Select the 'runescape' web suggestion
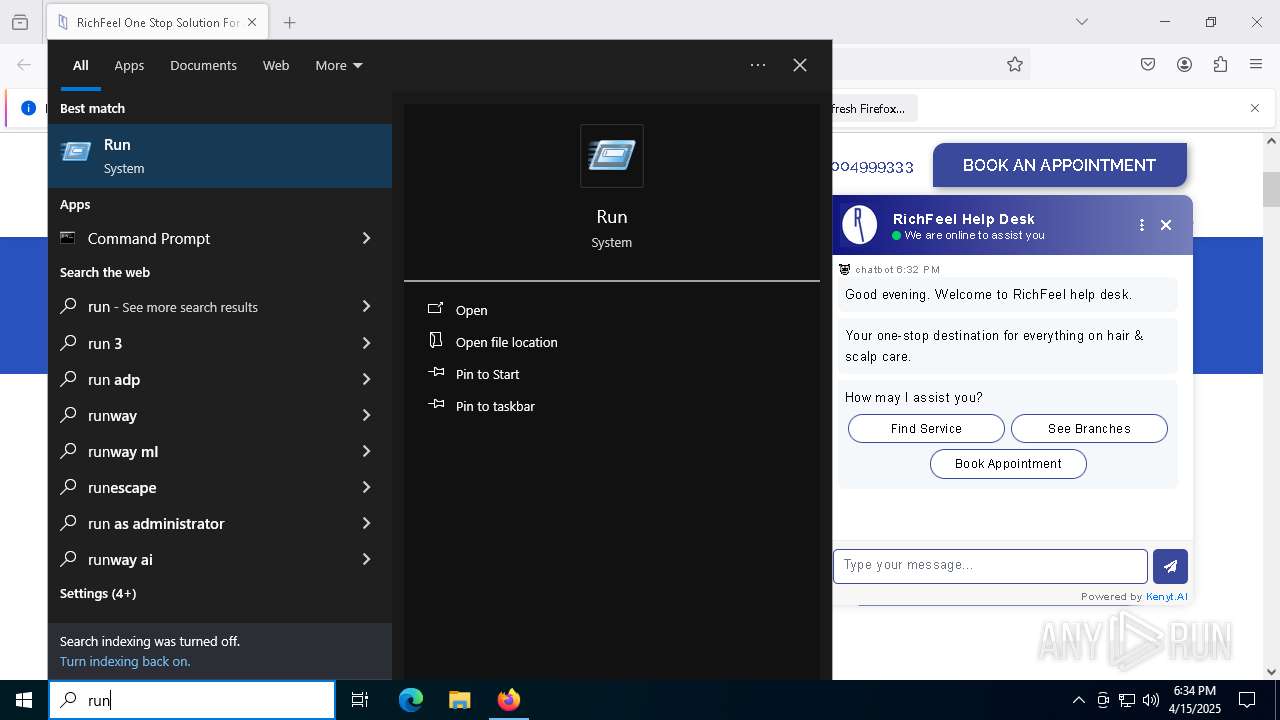This screenshot has width=1280, height=720. click(220, 487)
